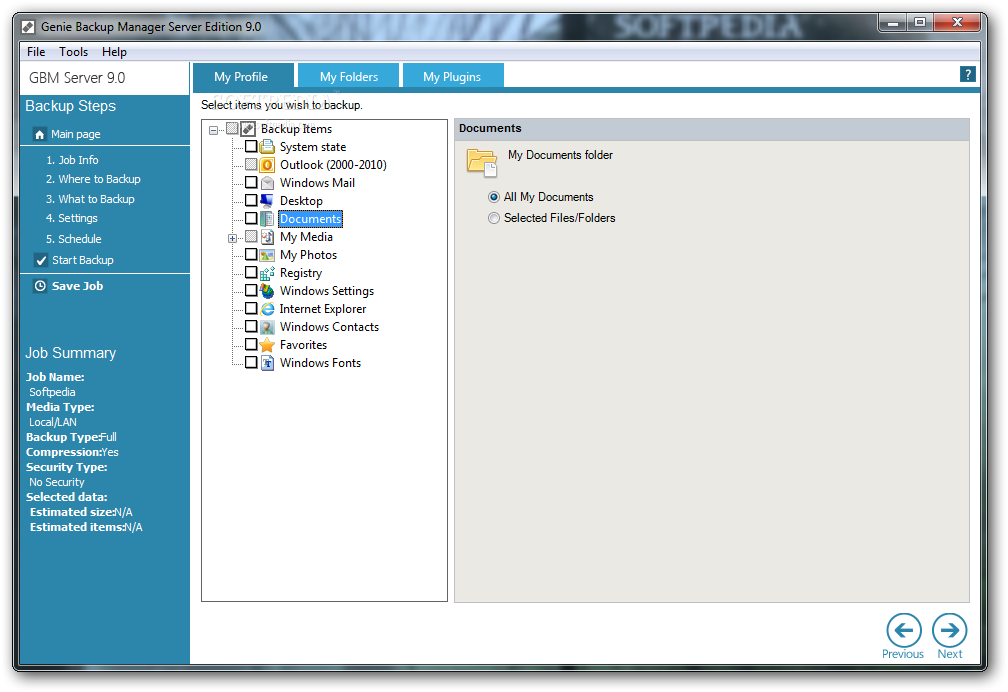
Task: Expand the My Media tree node
Action: [233, 239]
